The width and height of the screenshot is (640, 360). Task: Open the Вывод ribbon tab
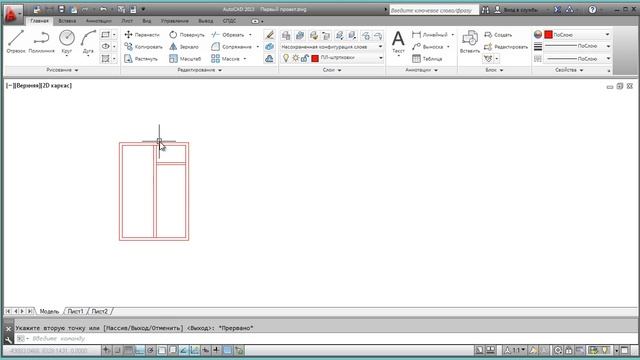[205, 21]
